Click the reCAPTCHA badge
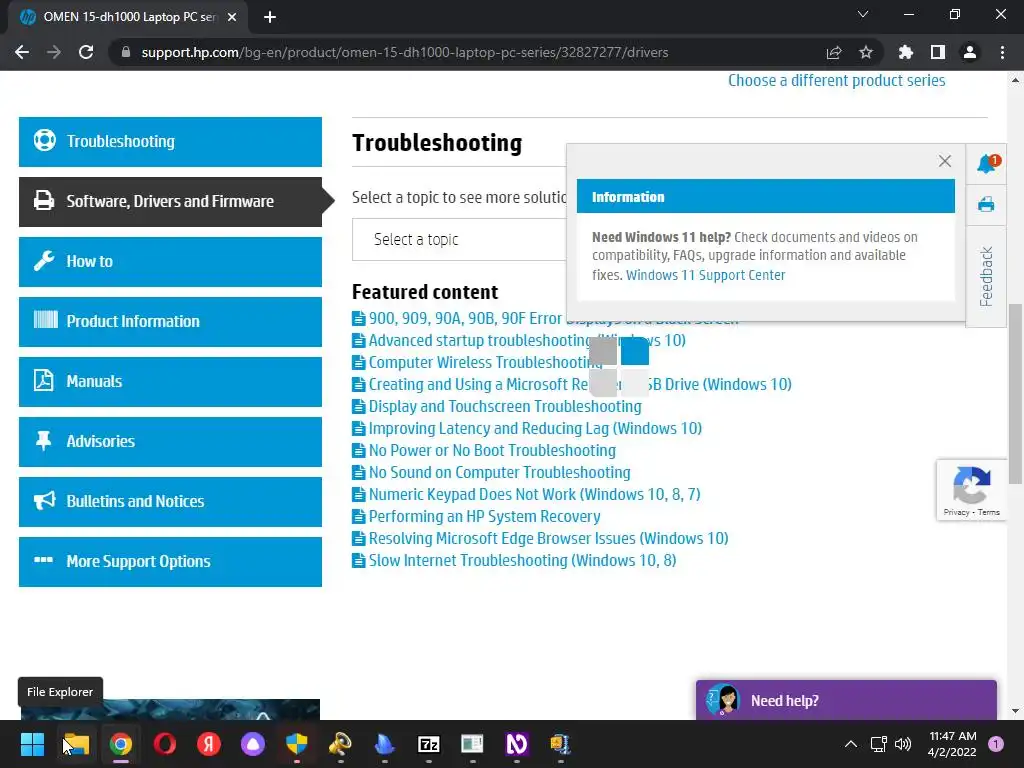 pyautogui.click(x=971, y=490)
